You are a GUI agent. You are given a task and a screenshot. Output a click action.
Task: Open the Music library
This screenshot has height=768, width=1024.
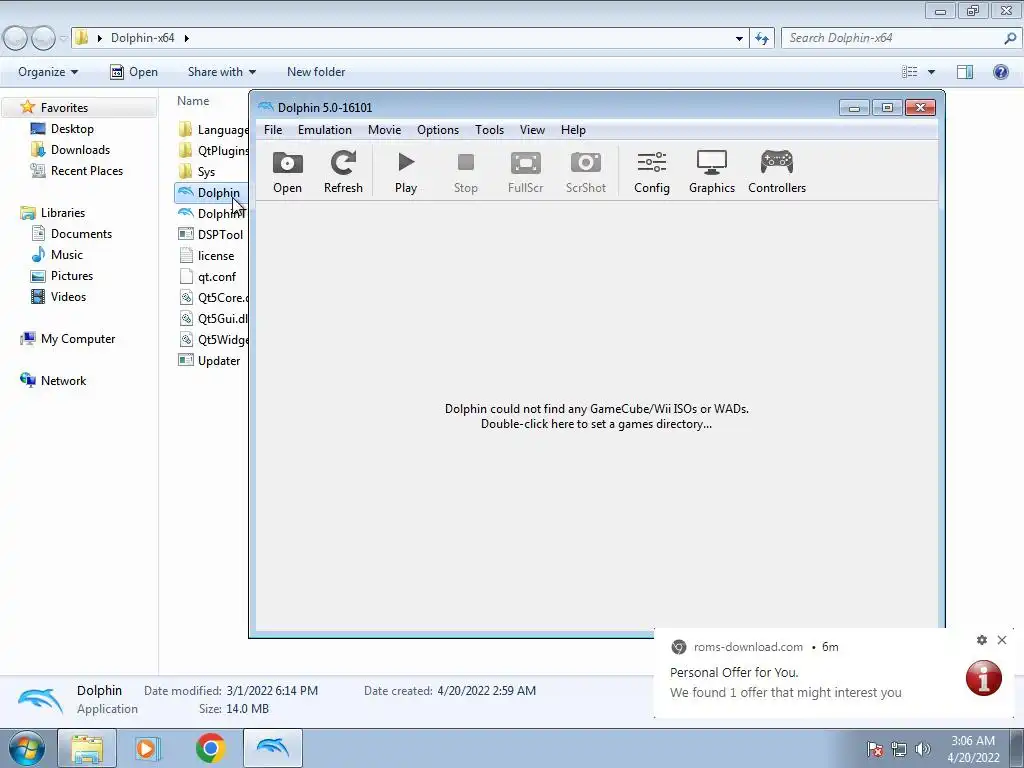pyautogui.click(x=57, y=255)
